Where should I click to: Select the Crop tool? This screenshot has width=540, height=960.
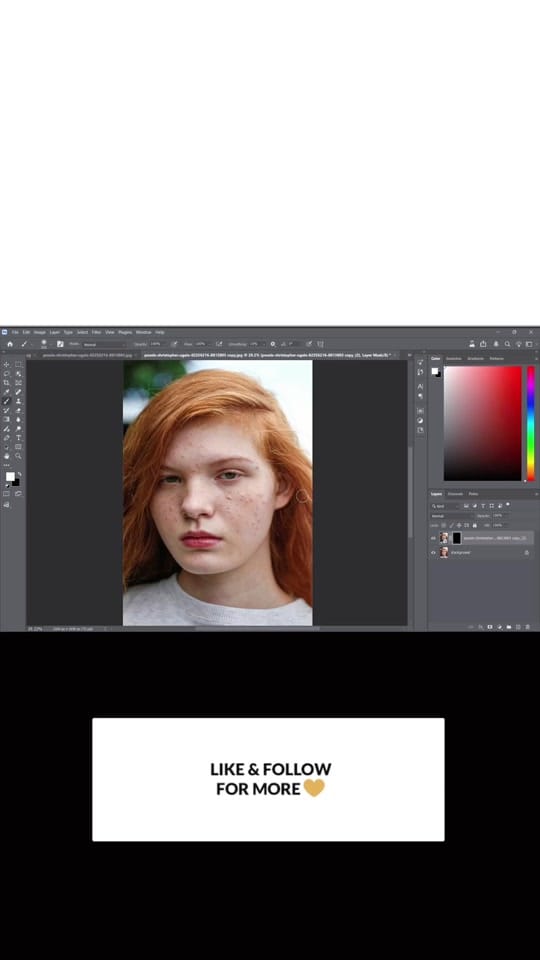pos(7,383)
